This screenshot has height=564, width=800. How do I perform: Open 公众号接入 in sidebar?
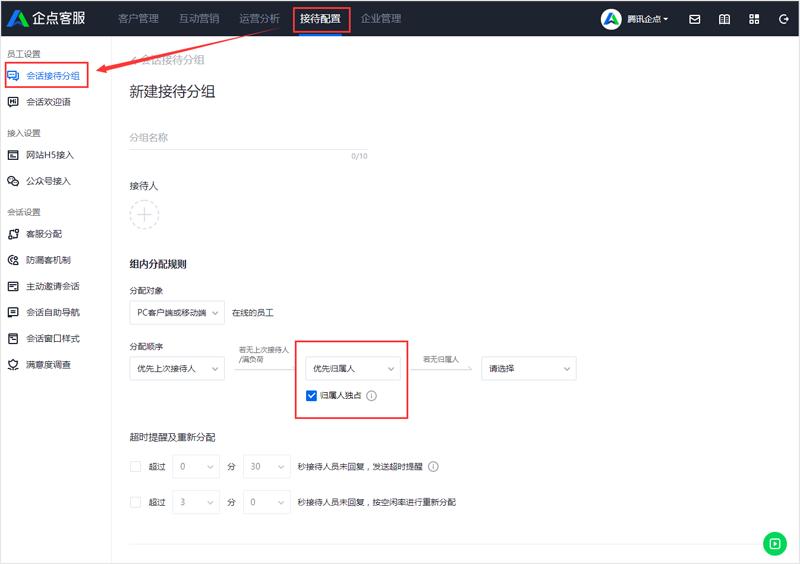coord(46,181)
